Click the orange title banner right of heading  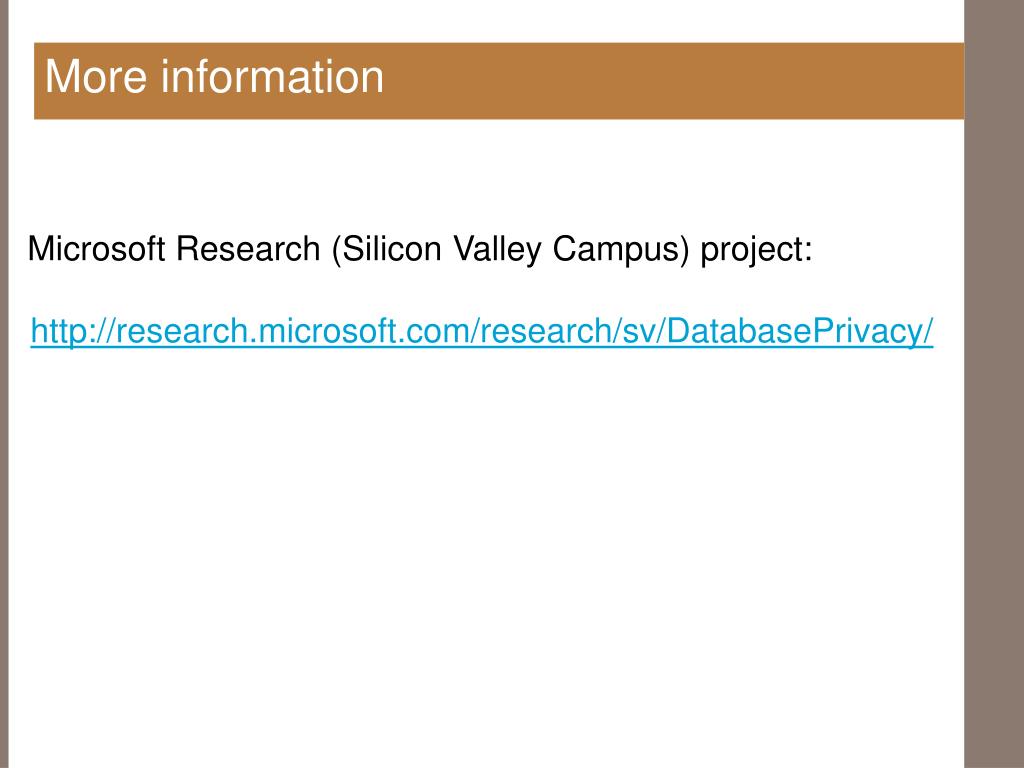tap(673, 80)
